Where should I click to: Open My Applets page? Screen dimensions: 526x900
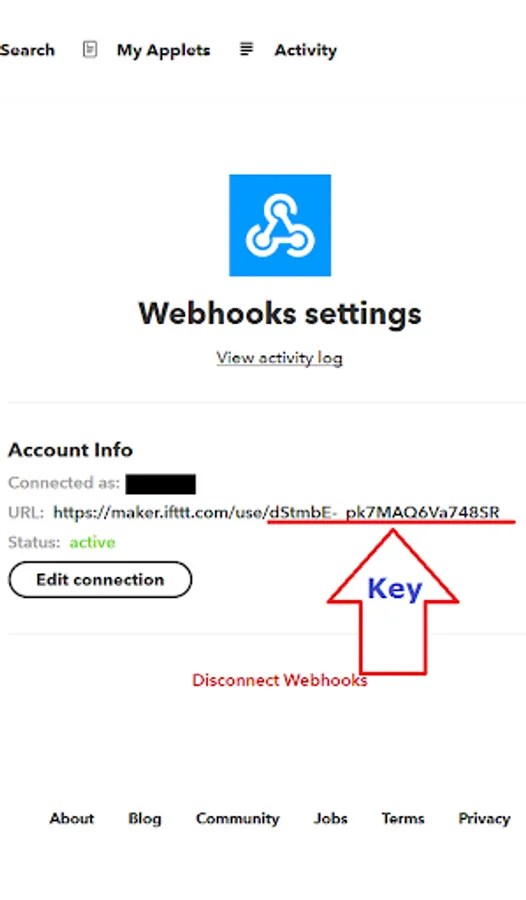coord(164,51)
